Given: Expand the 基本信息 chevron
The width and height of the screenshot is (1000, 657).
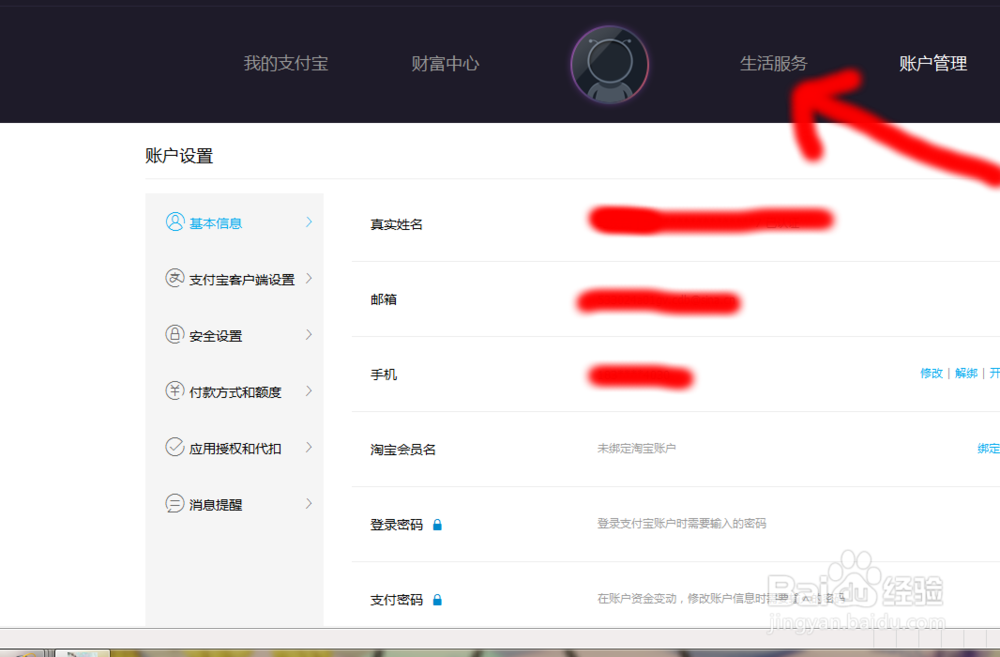Looking at the screenshot, I should point(310,222).
